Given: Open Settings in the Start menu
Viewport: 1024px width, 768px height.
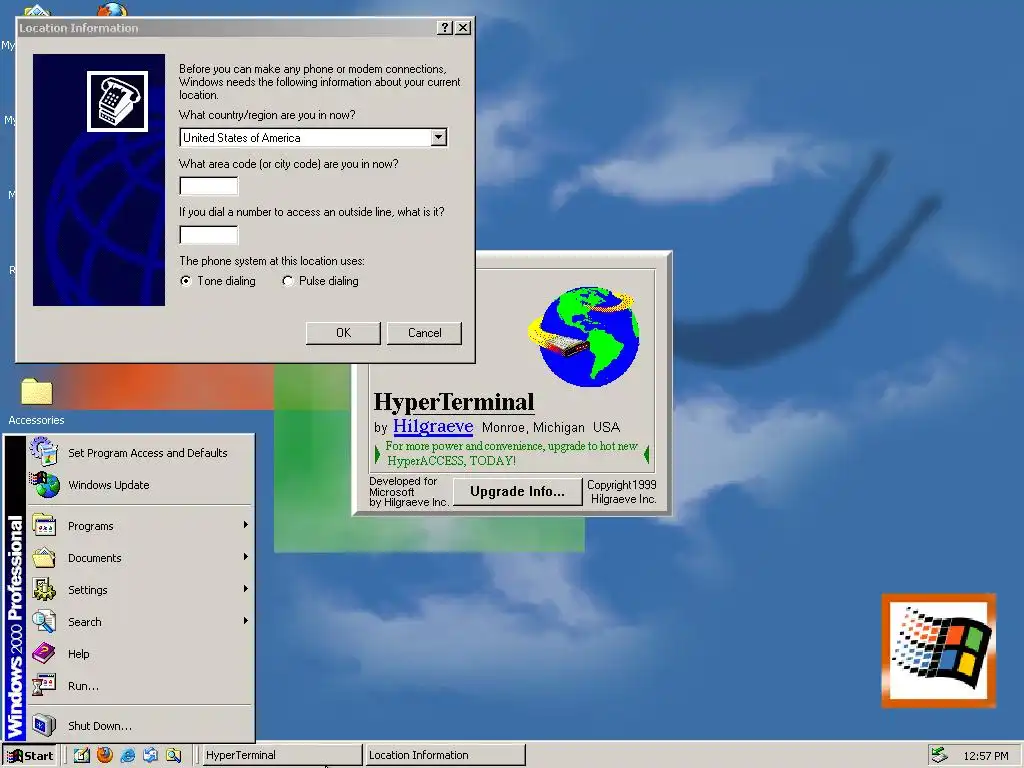Looking at the screenshot, I should coord(140,590).
